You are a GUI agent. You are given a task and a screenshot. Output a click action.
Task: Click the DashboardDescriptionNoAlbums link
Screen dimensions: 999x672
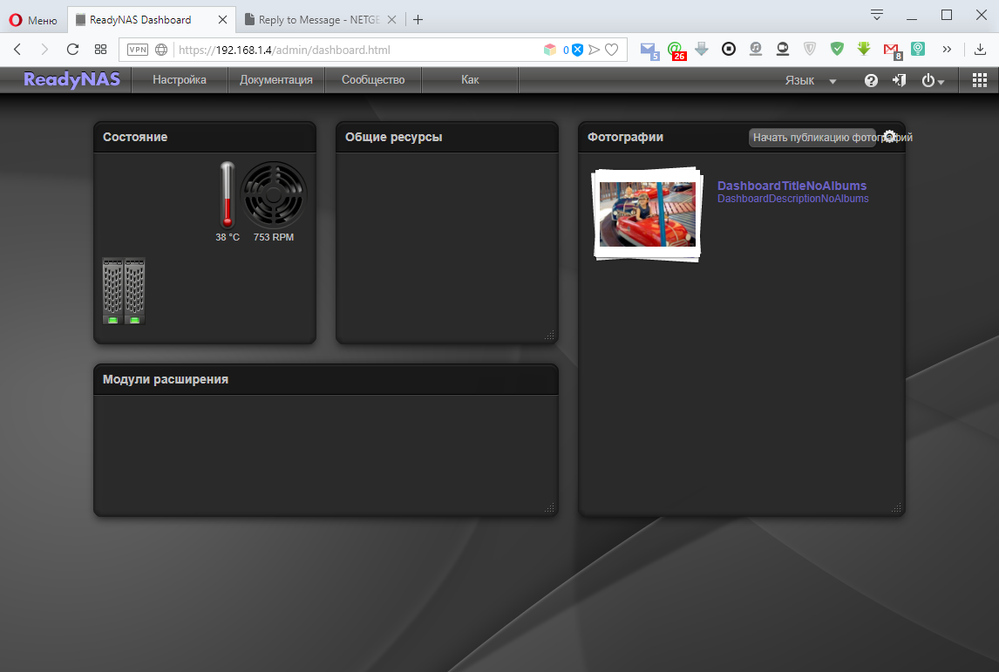click(793, 199)
